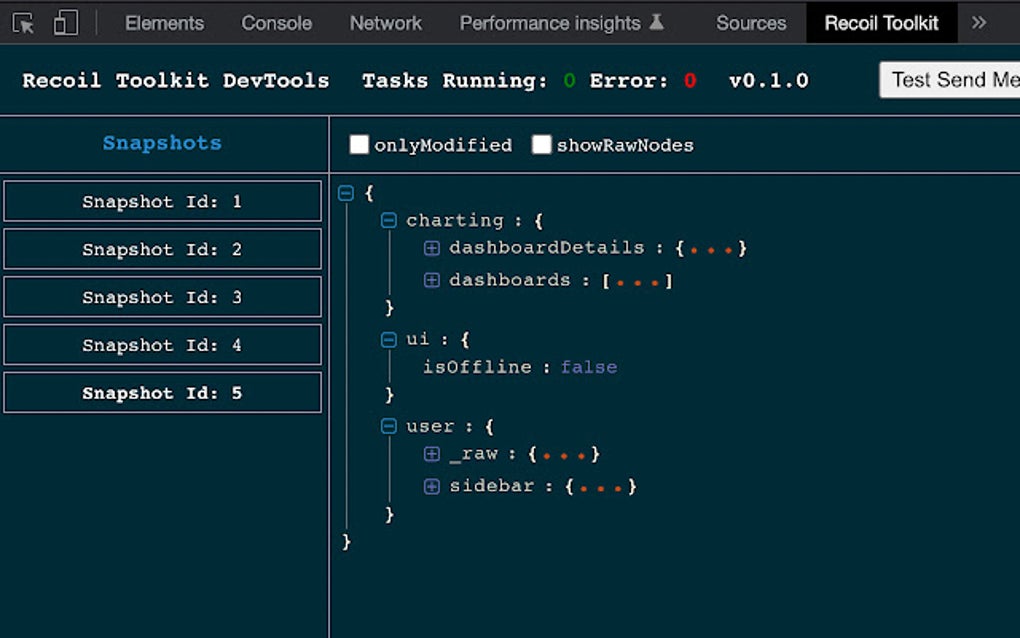Collapse the user node
1020x638 pixels.
[x=389, y=426]
